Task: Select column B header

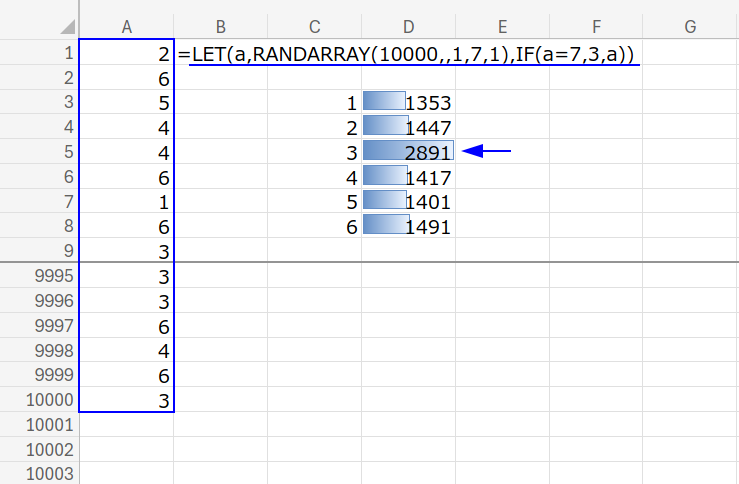Action: (220, 27)
